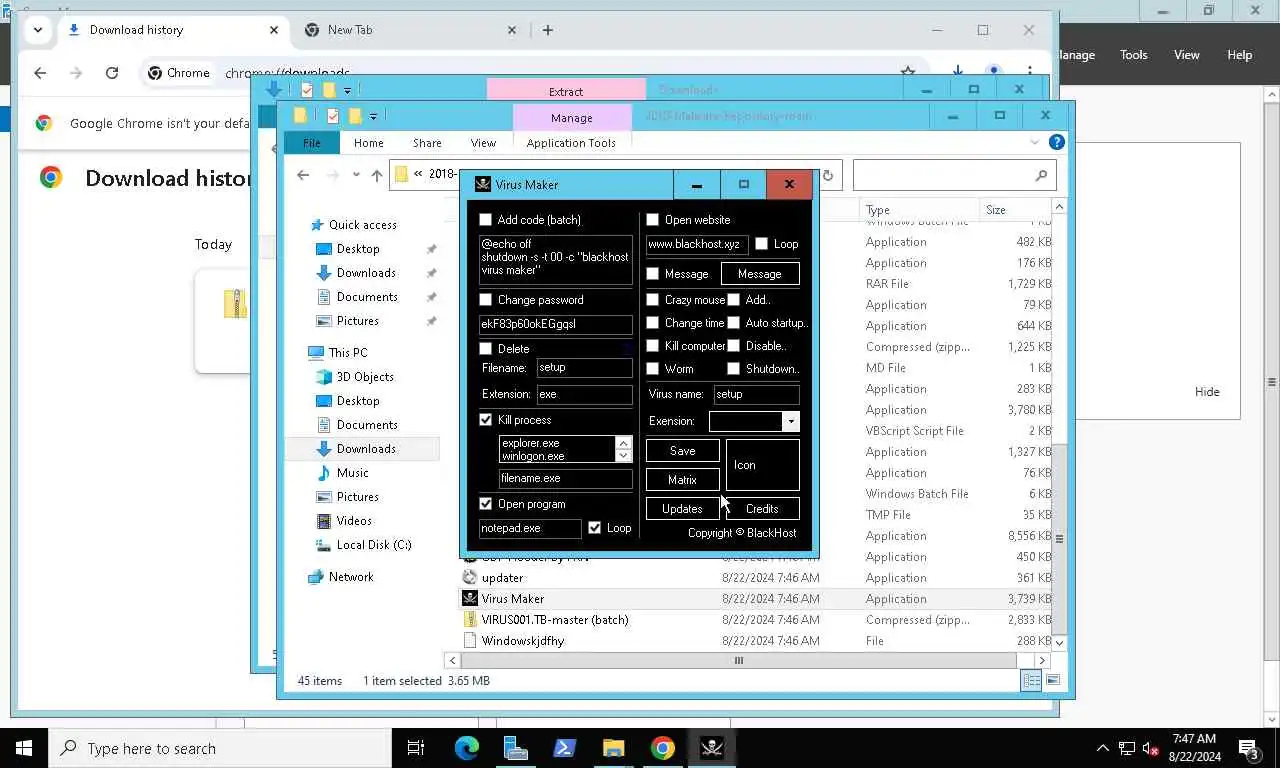Click the taskbar volume icon
The image size is (1280, 768).
[1150, 748]
